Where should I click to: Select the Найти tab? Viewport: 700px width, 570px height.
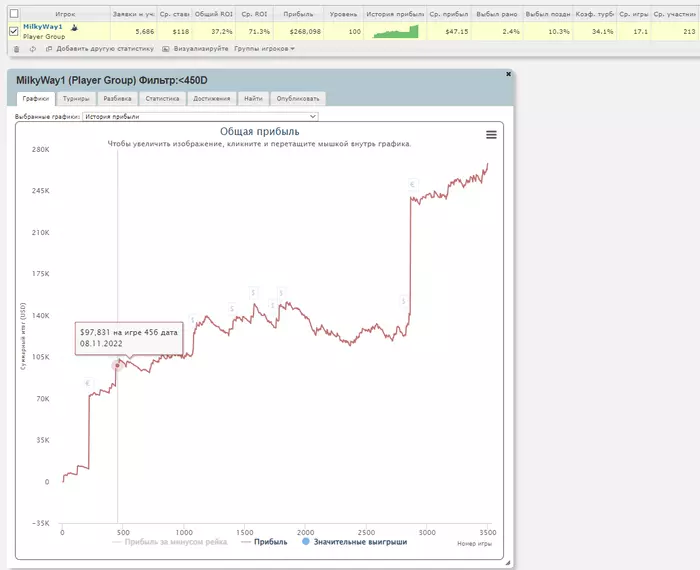(x=253, y=99)
